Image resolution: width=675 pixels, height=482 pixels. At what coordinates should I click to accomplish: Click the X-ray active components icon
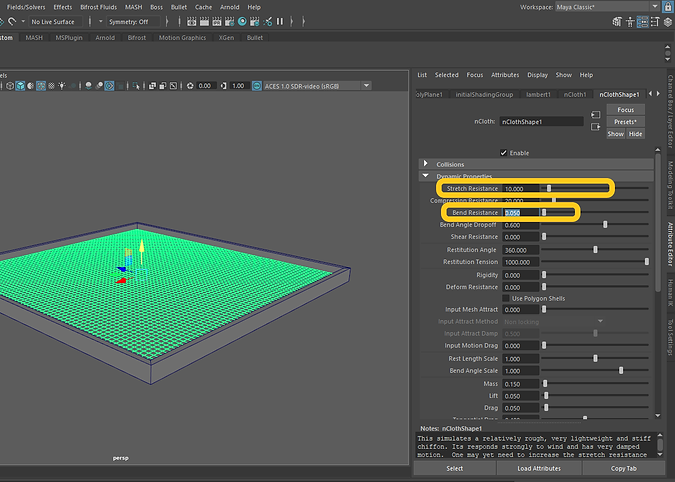[x=163, y=86]
